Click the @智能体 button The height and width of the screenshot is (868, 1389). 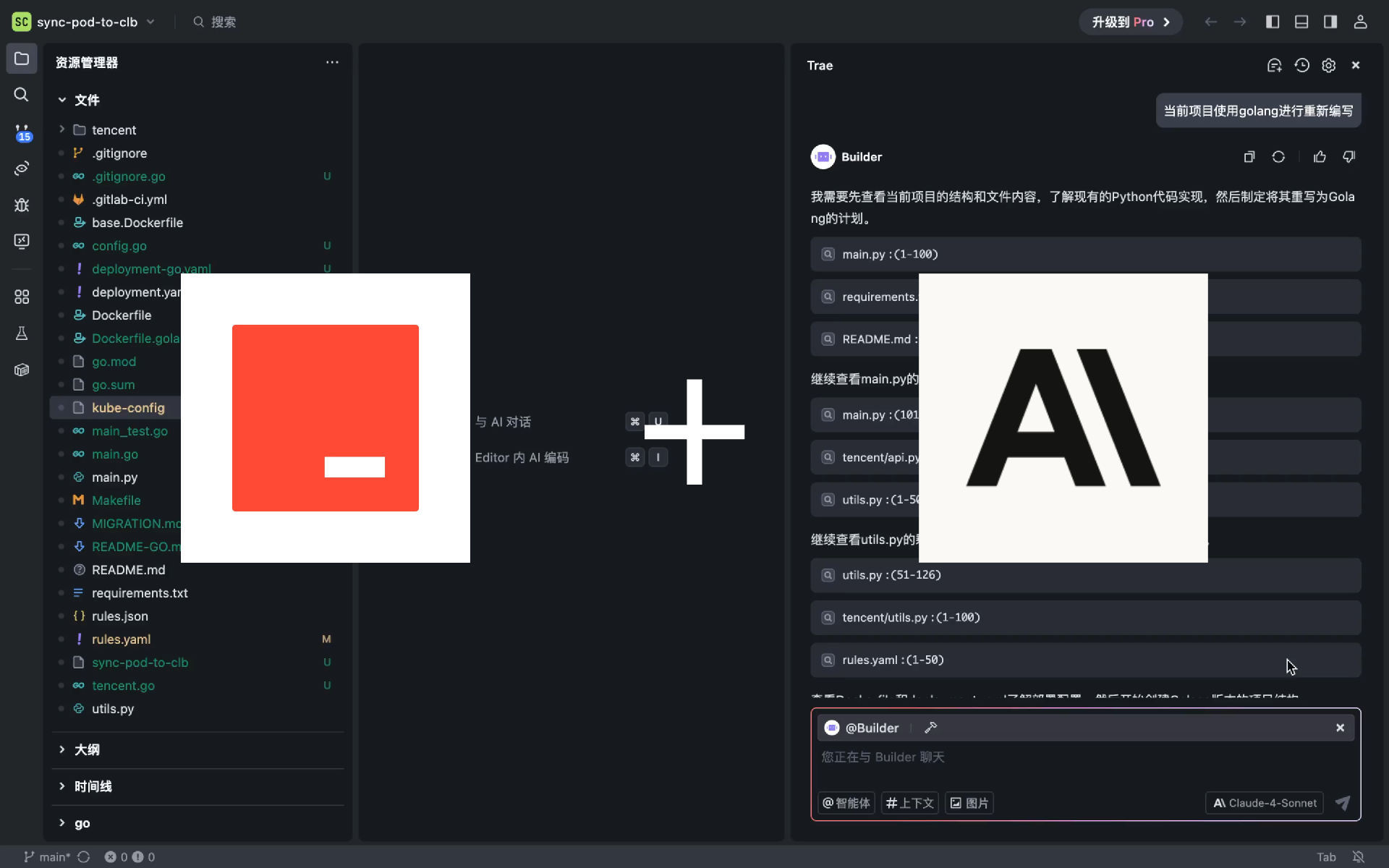coord(846,803)
